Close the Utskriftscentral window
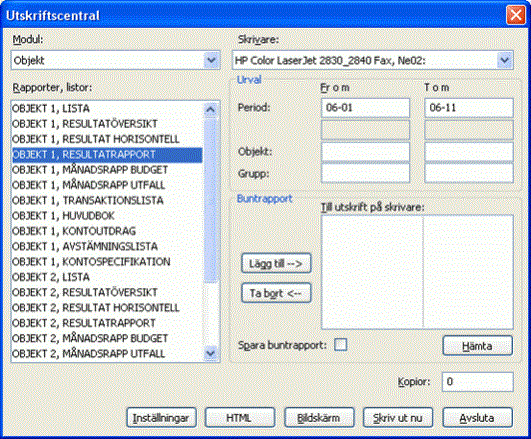 click(515, 15)
